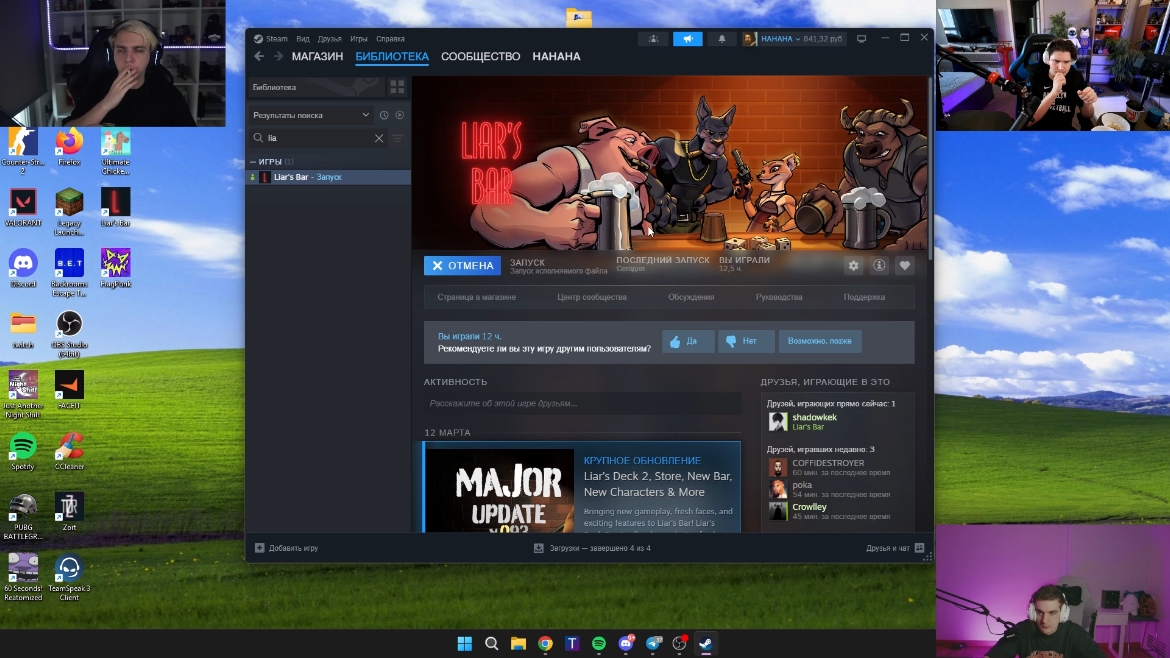Open Руководства link
This screenshot has height=658, width=1170.
[779, 297]
